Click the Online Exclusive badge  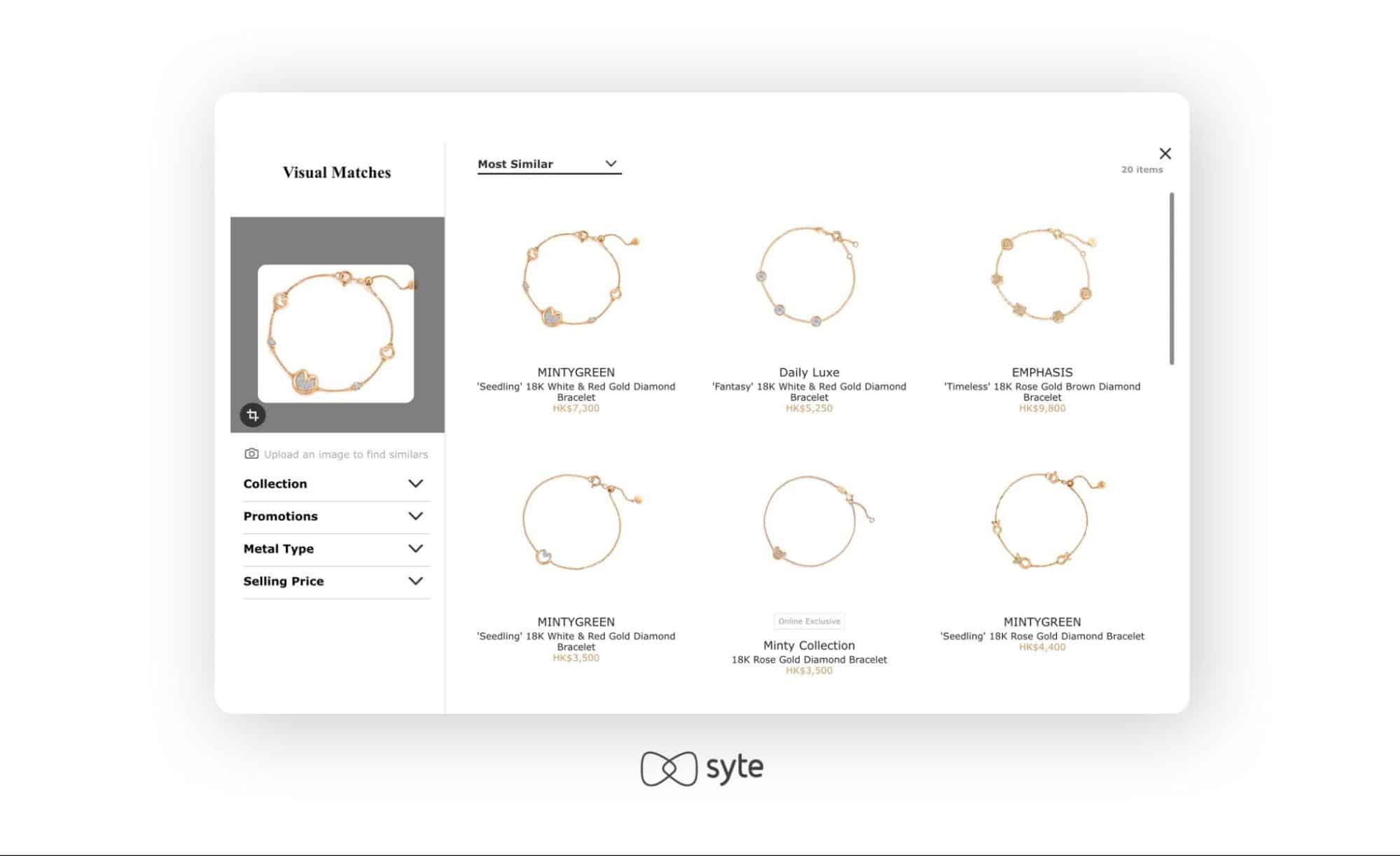pyautogui.click(x=809, y=621)
